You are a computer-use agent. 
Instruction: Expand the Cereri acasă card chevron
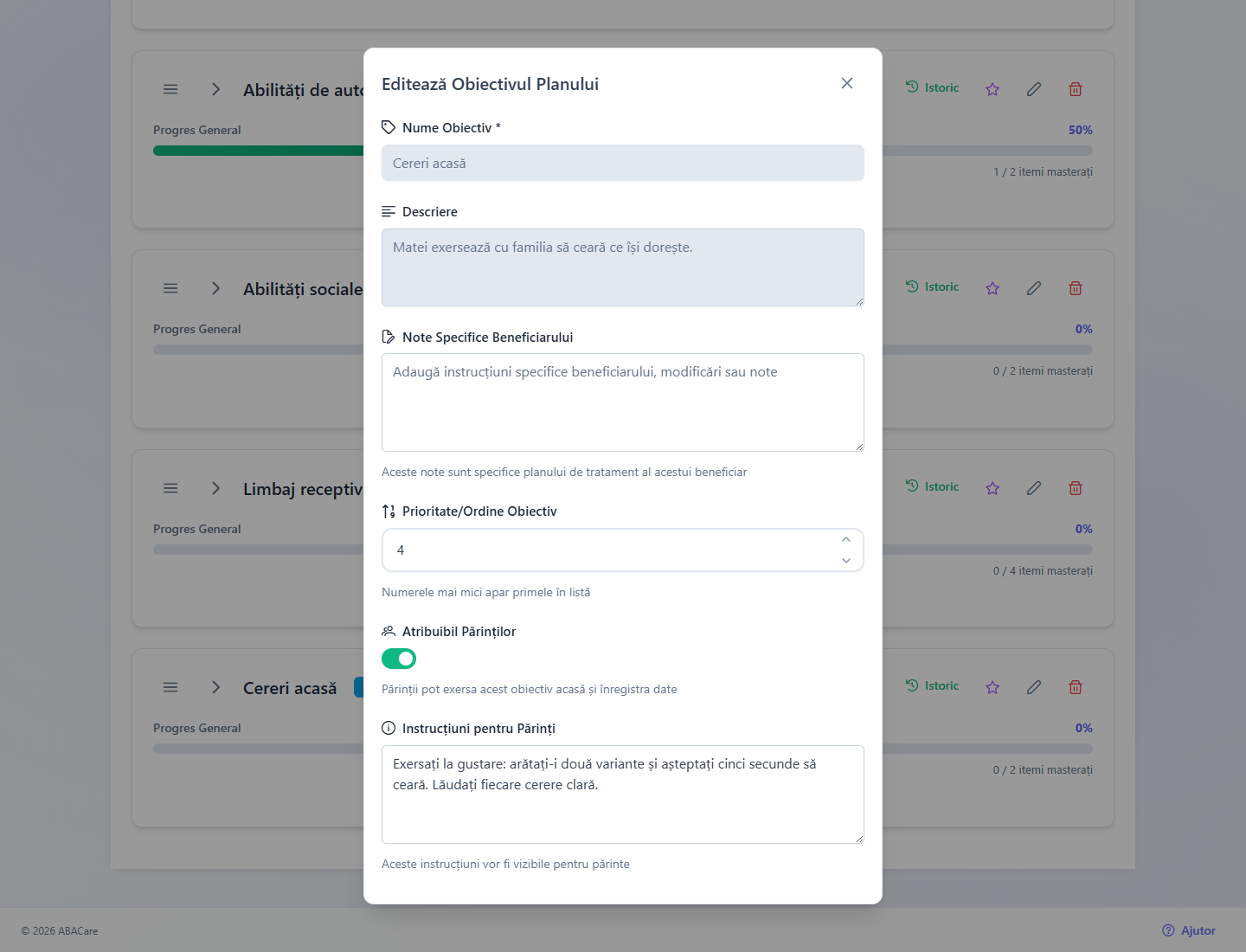tap(215, 687)
